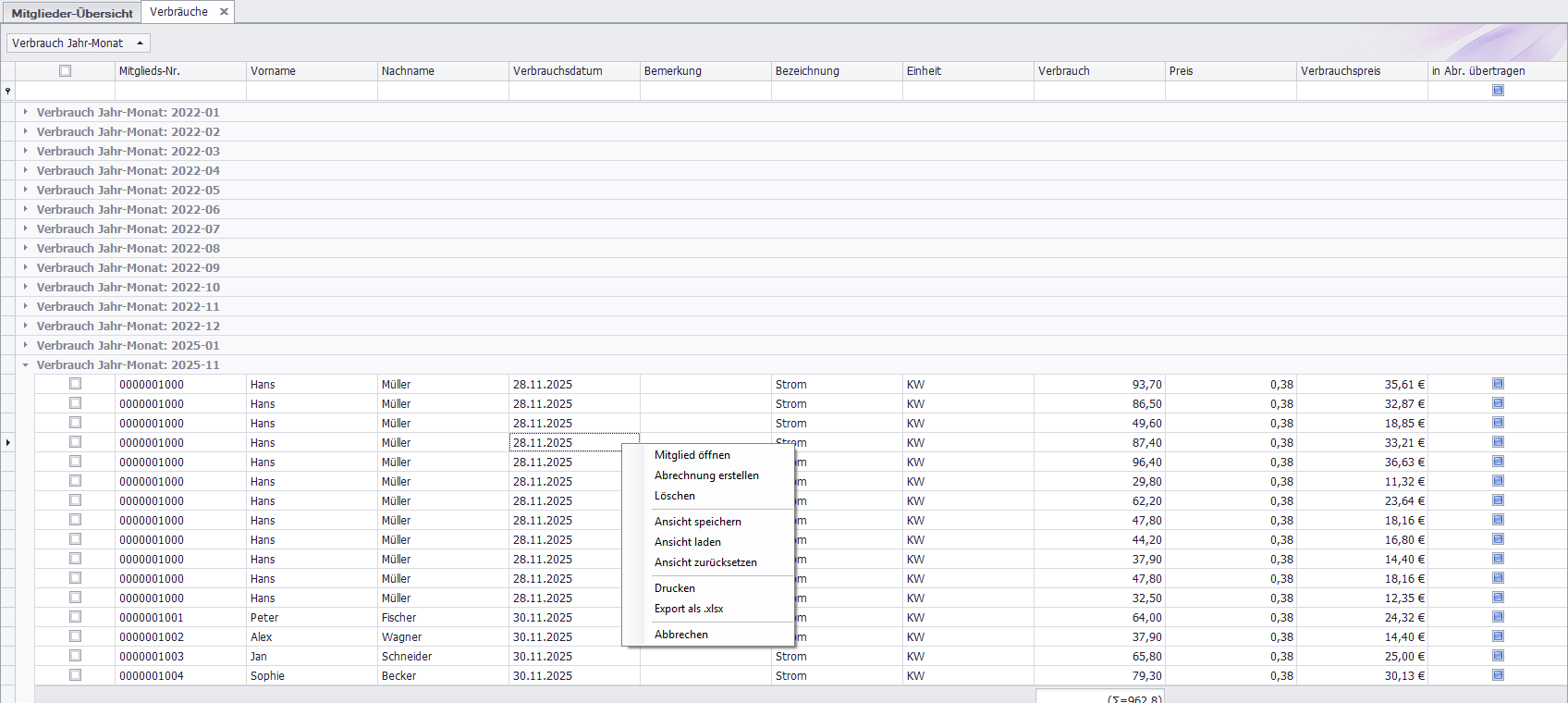Toggle 'in Abr. übertragen' filter box in header
Screen dimensions: 1568x703
[1498, 91]
